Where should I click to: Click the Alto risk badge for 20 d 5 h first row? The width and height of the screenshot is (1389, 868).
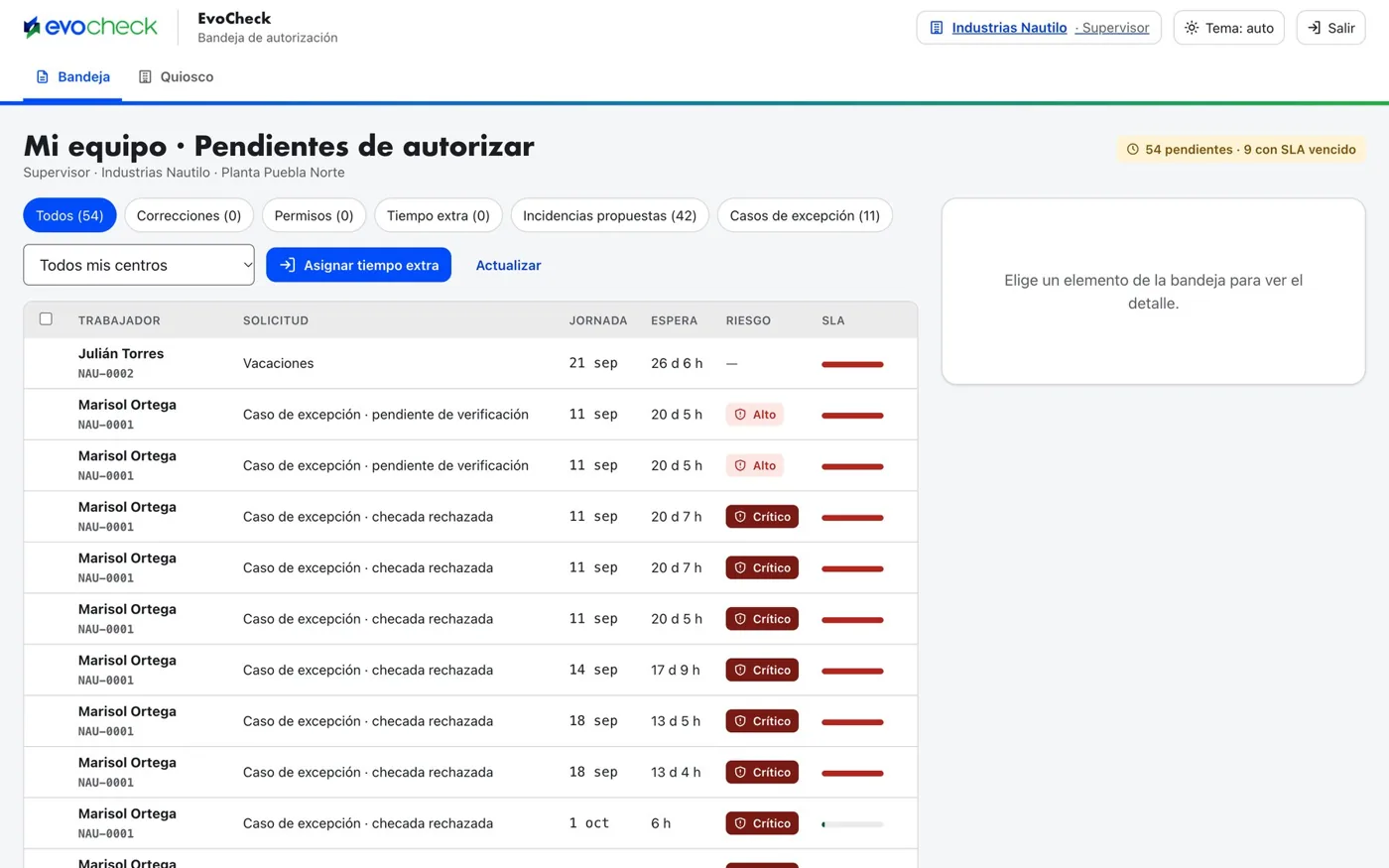click(x=754, y=415)
